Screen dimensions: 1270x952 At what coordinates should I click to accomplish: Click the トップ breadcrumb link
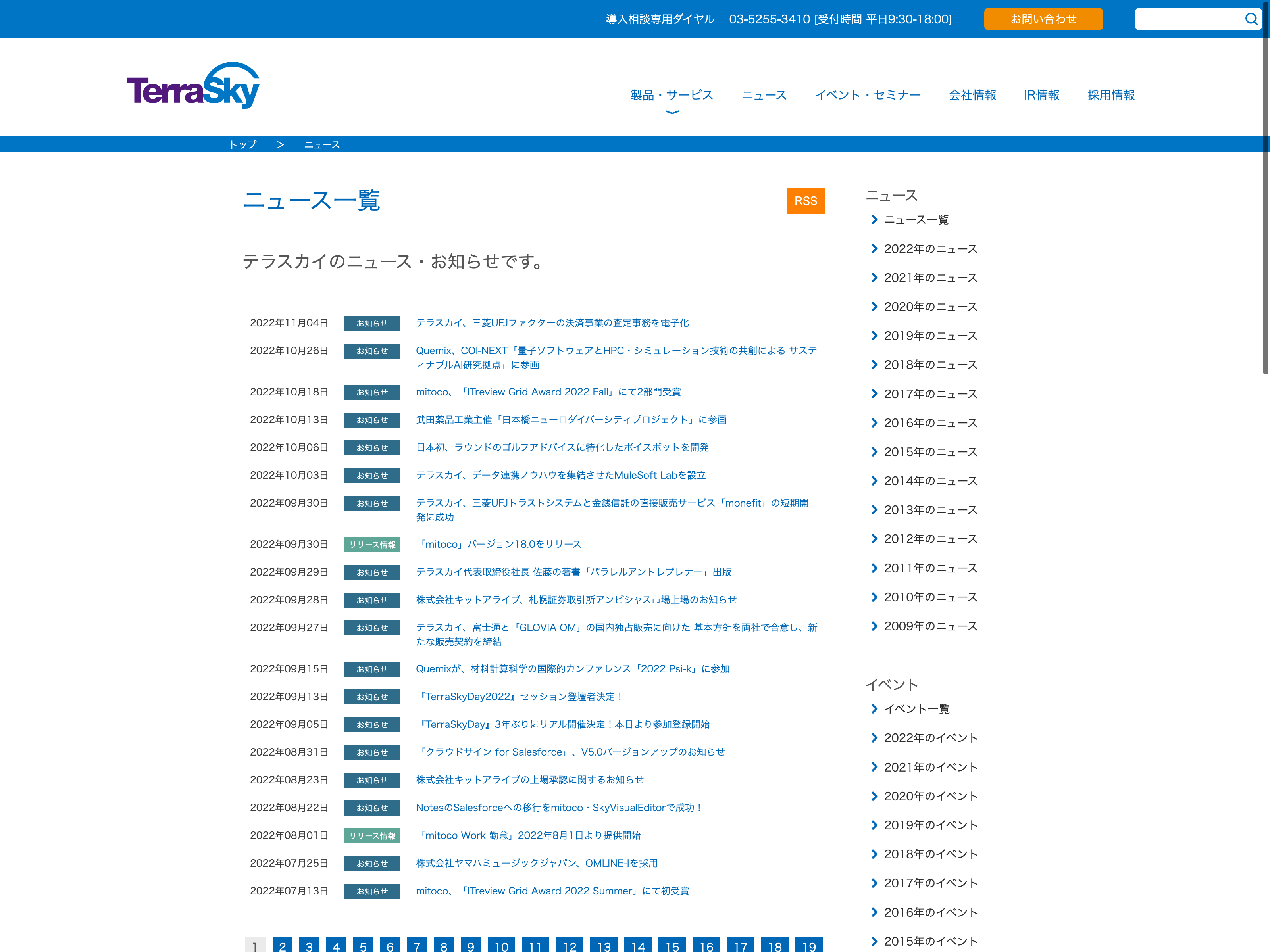pos(243,145)
